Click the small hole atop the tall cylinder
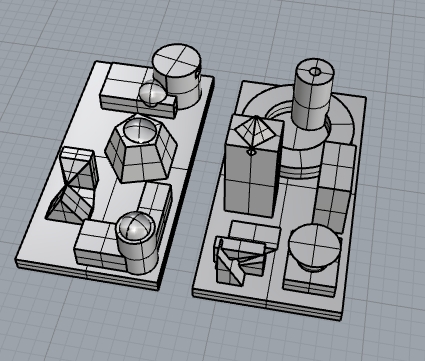Image resolution: width=425 pixels, height=361 pixels. [314, 71]
